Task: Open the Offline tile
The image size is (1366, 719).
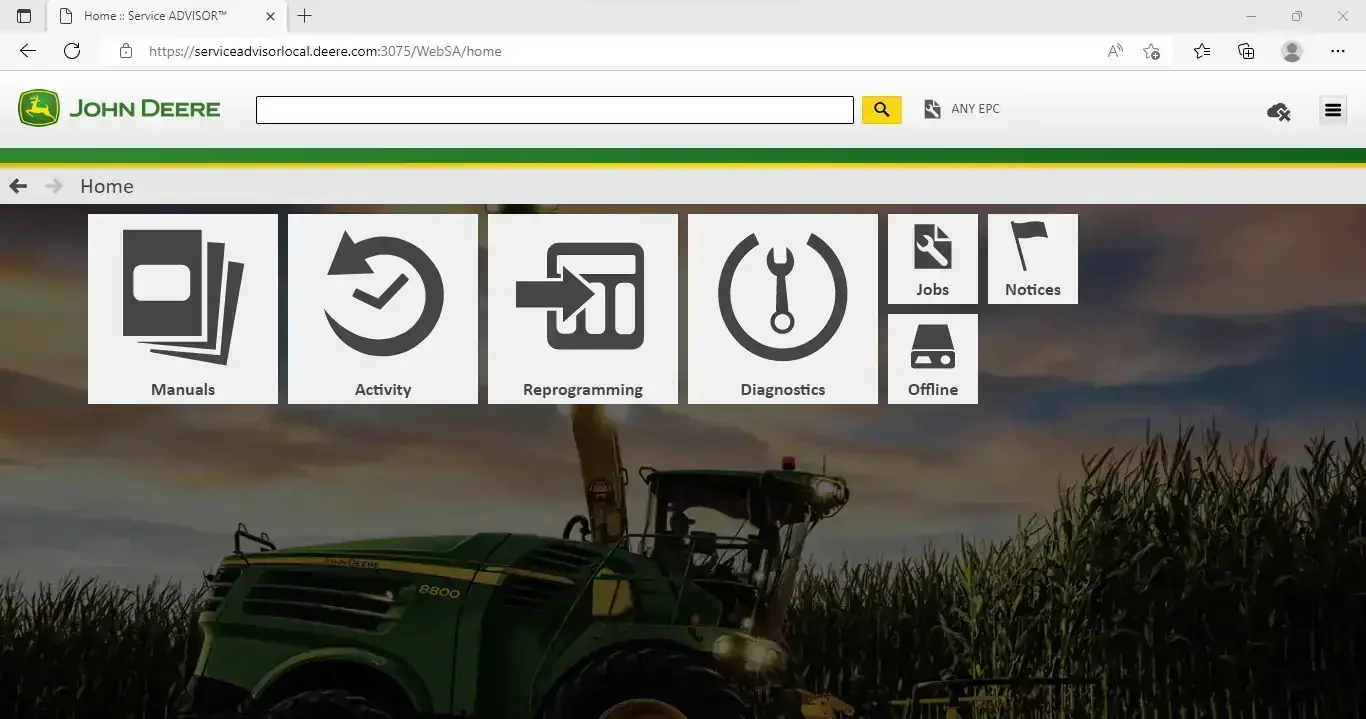Action: tap(933, 359)
